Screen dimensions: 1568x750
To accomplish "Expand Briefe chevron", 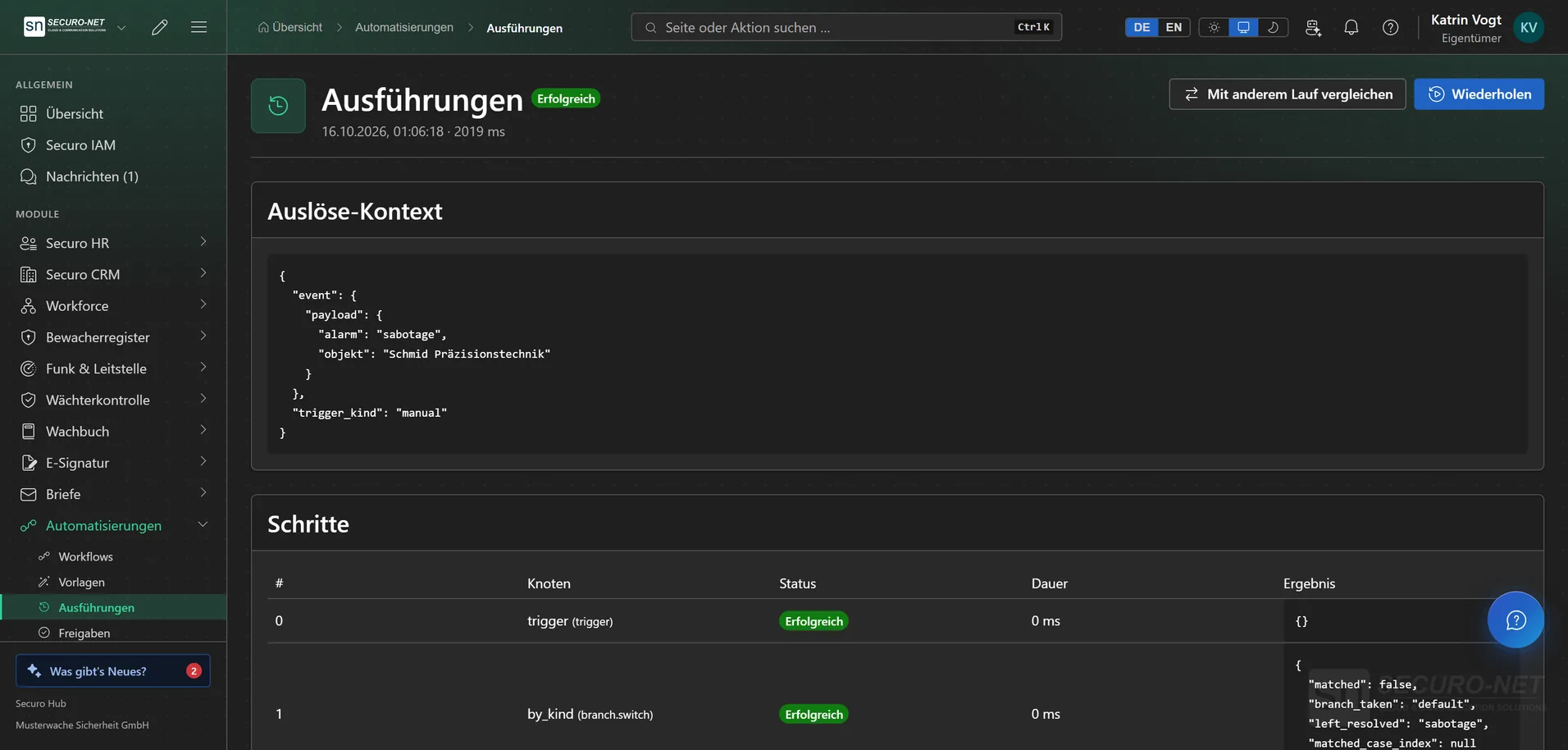I will coord(203,493).
